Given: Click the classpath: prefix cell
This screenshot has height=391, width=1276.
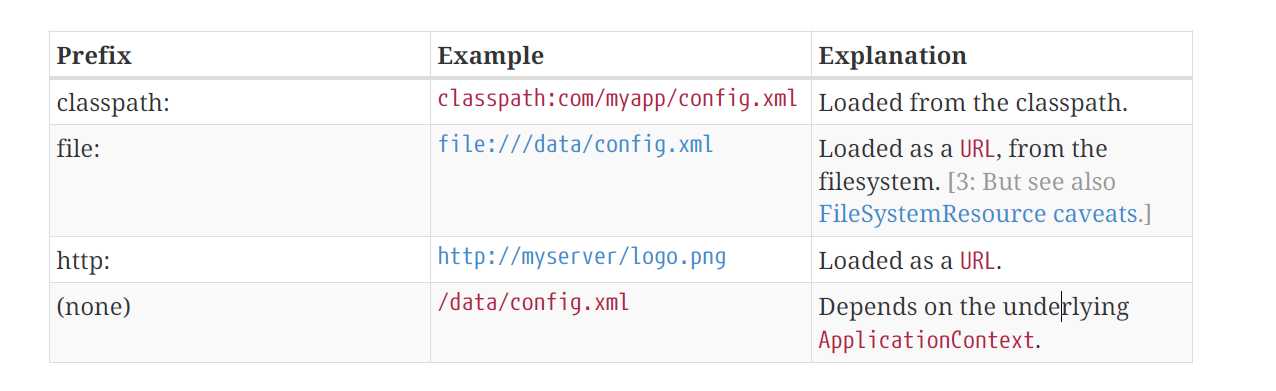Looking at the screenshot, I should click(113, 103).
